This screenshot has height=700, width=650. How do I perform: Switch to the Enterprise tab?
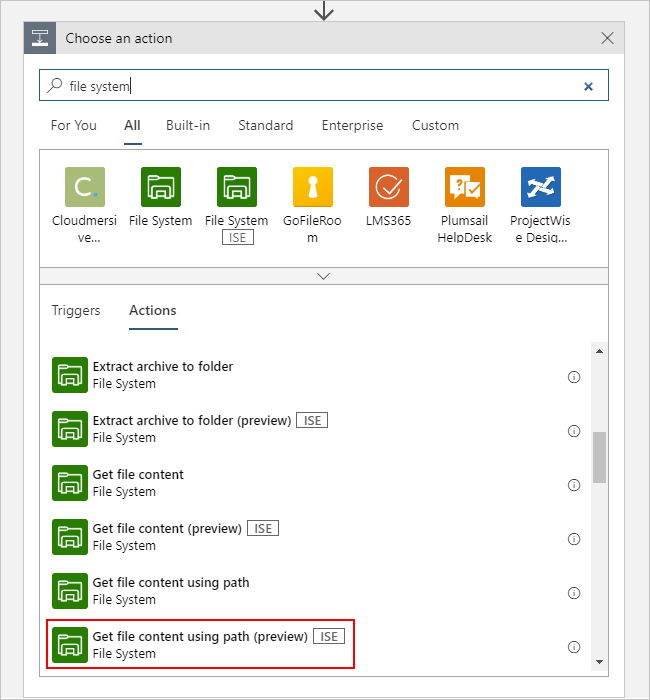(352, 125)
